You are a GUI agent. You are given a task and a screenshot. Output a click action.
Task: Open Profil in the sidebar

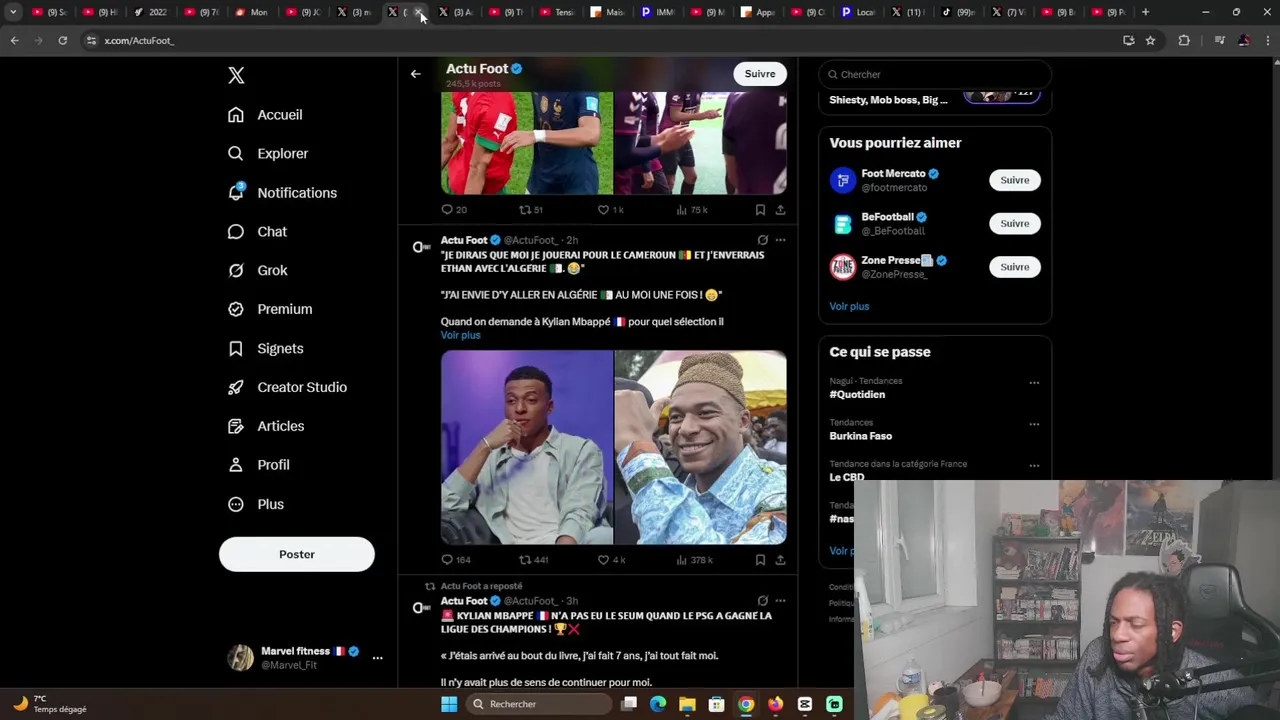tap(258, 466)
